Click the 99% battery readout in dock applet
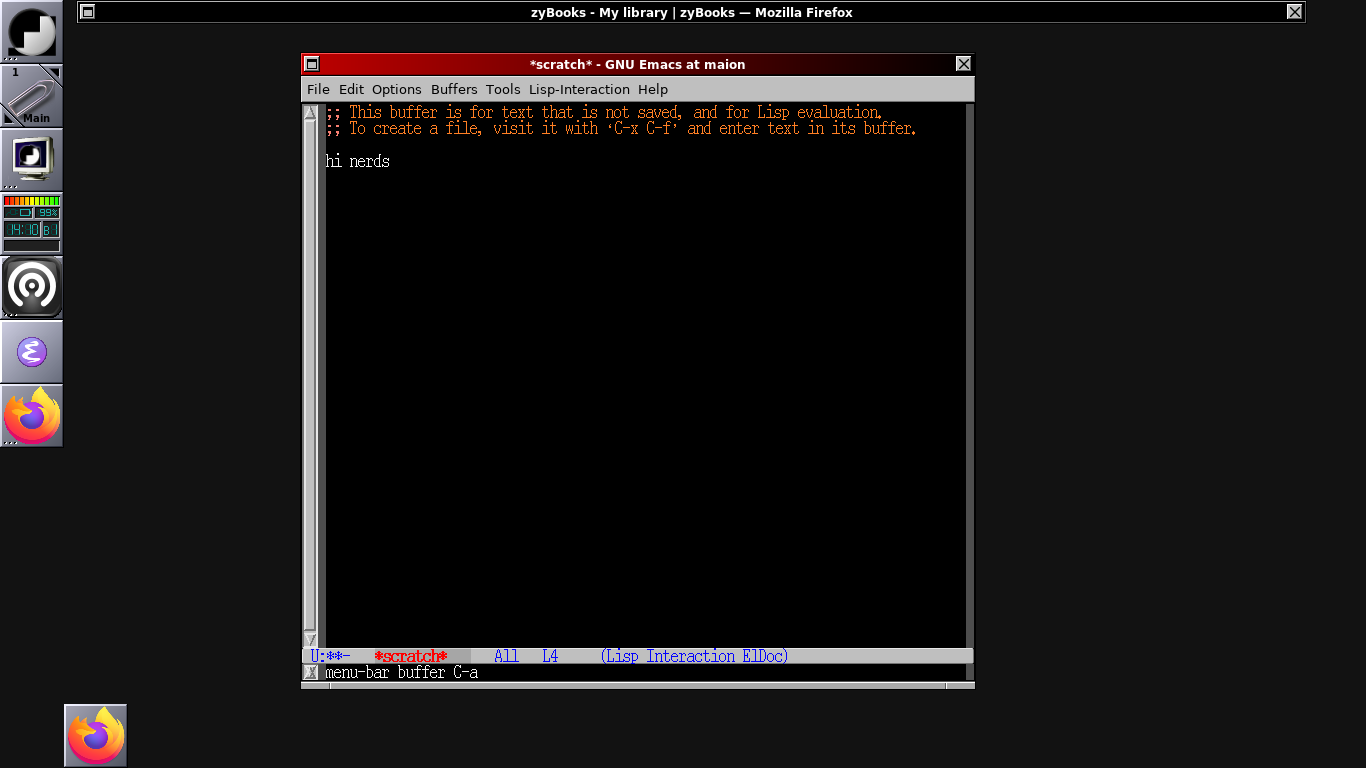 tap(48, 213)
